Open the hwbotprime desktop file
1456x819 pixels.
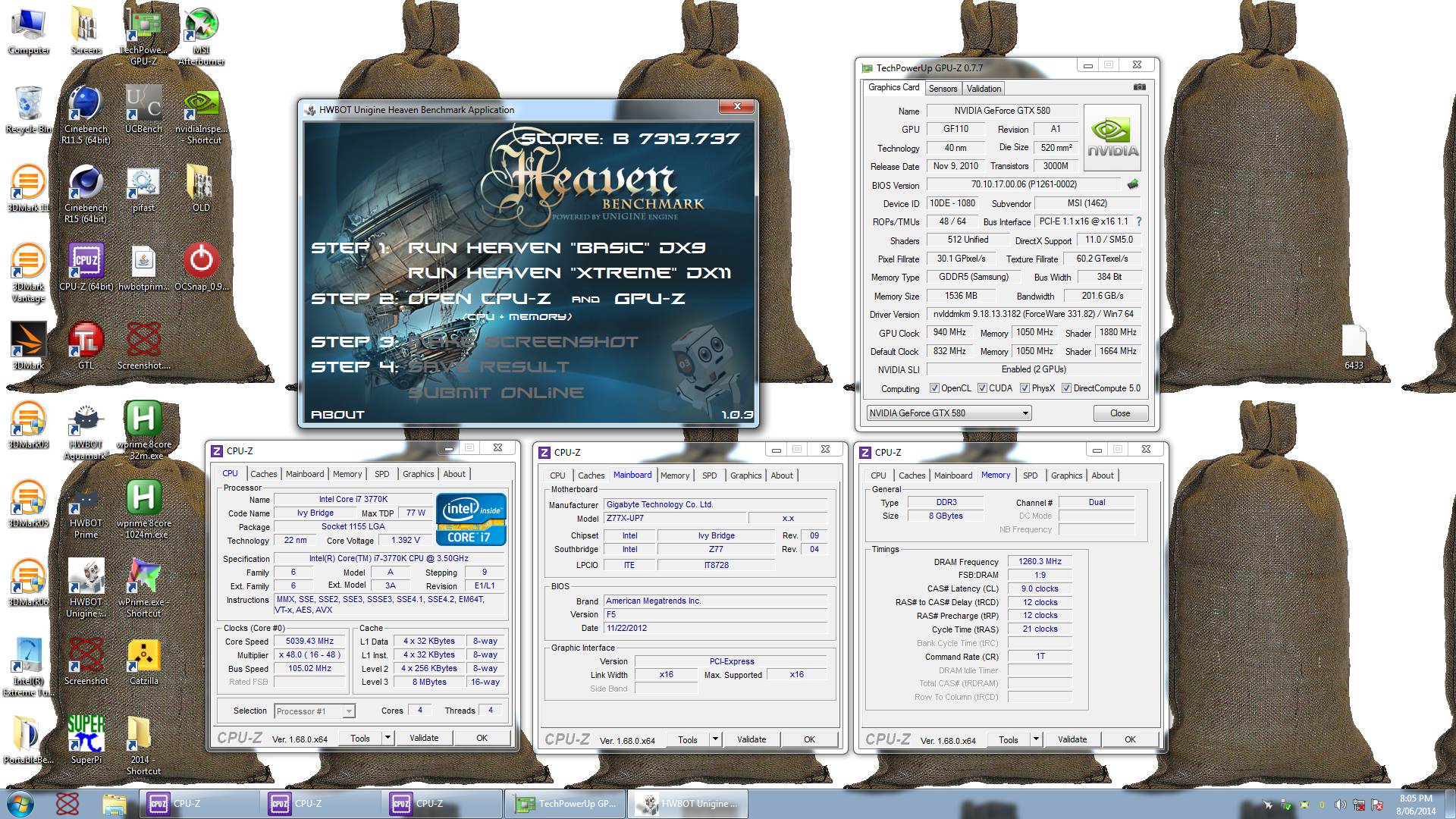point(143,268)
